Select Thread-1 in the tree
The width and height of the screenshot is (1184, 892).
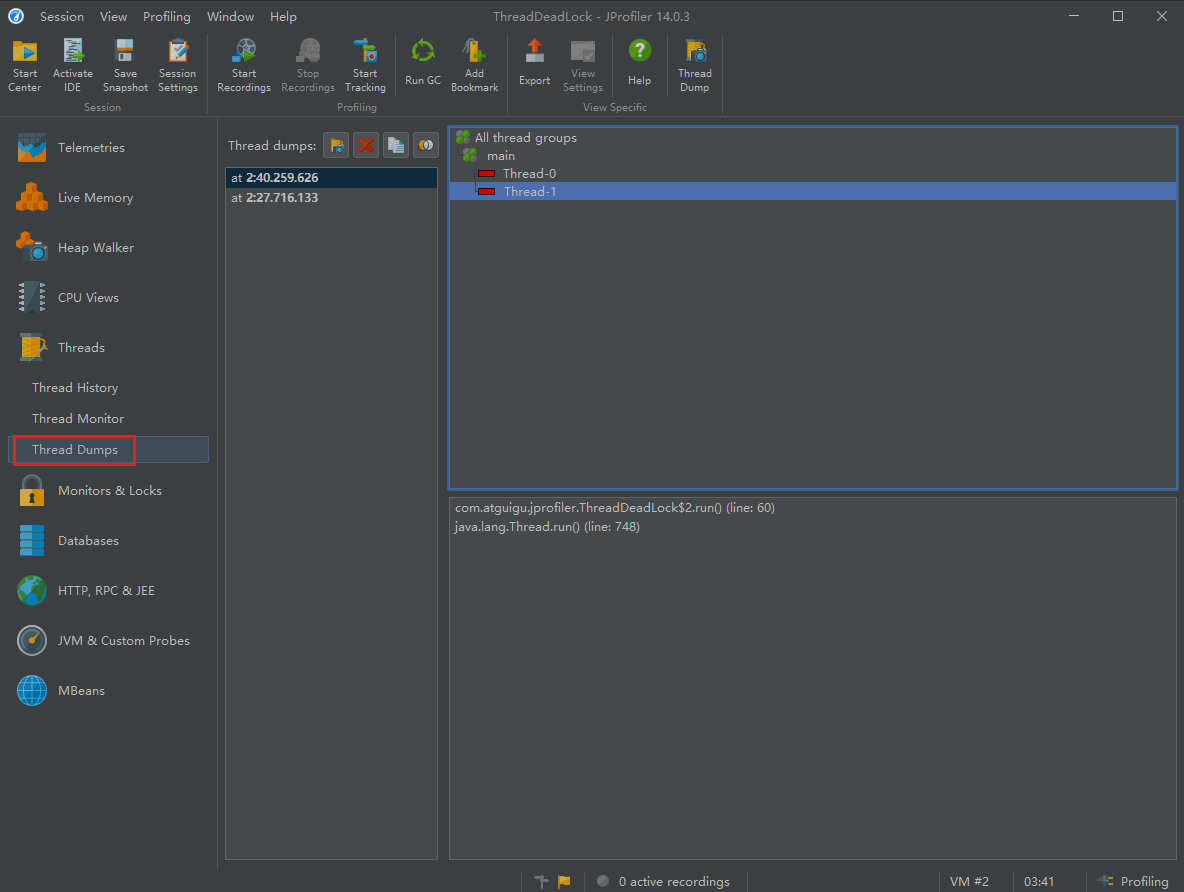click(x=813, y=192)
